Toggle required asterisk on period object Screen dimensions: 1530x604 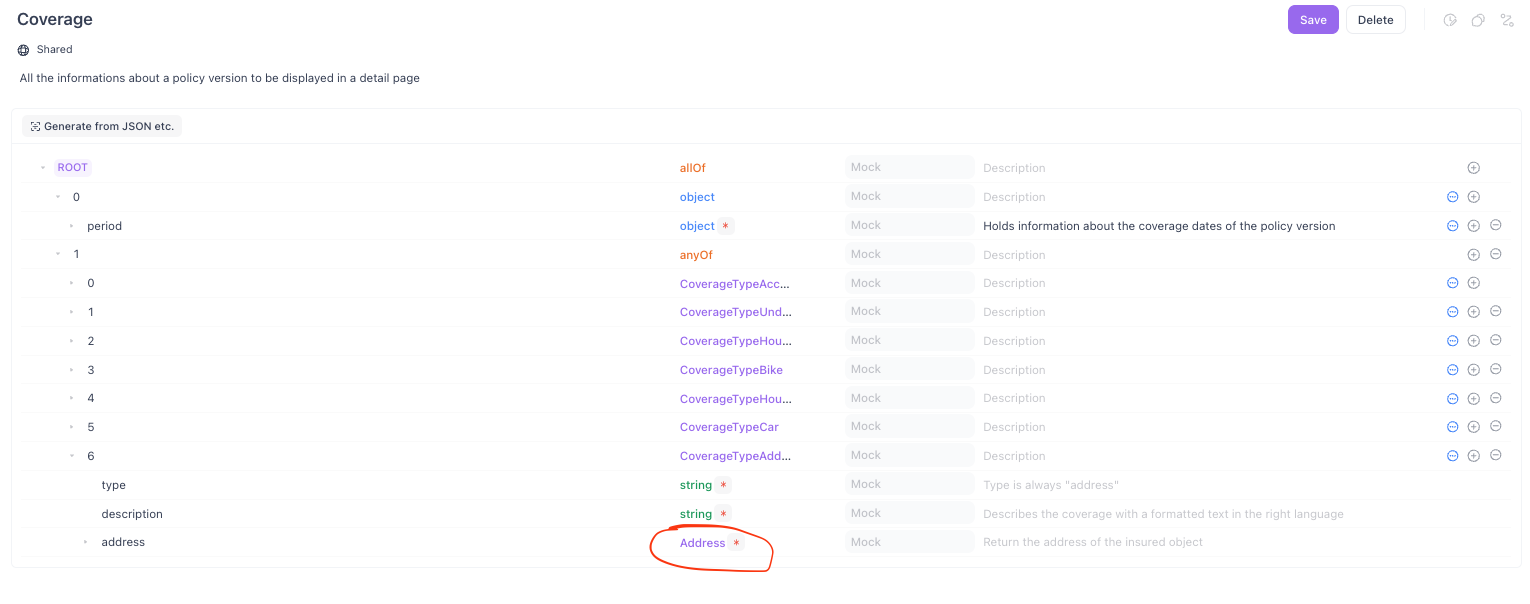[x=725, y=227]
